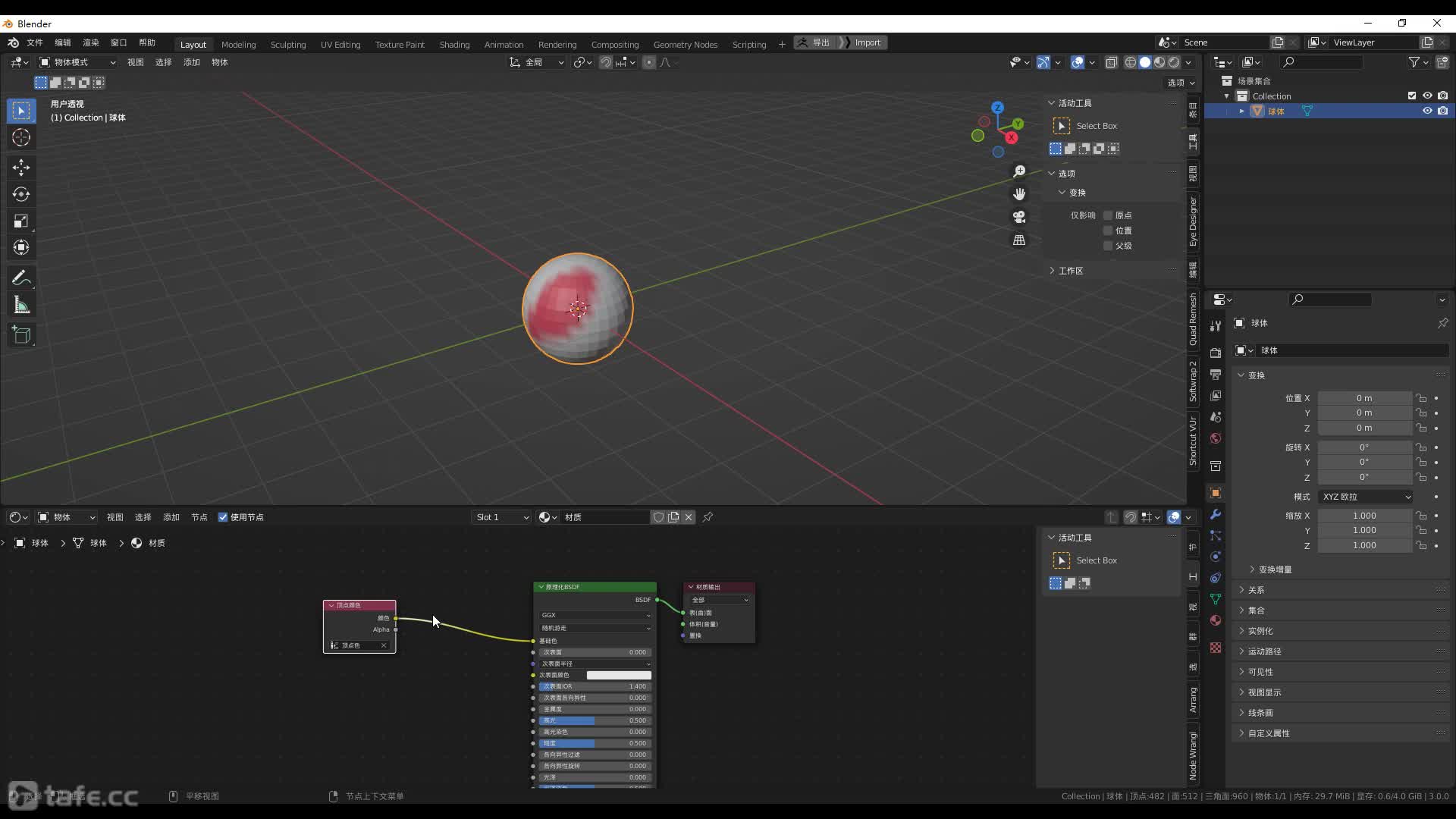
Task: Open the World properties tab
Action: [1216, 438]
